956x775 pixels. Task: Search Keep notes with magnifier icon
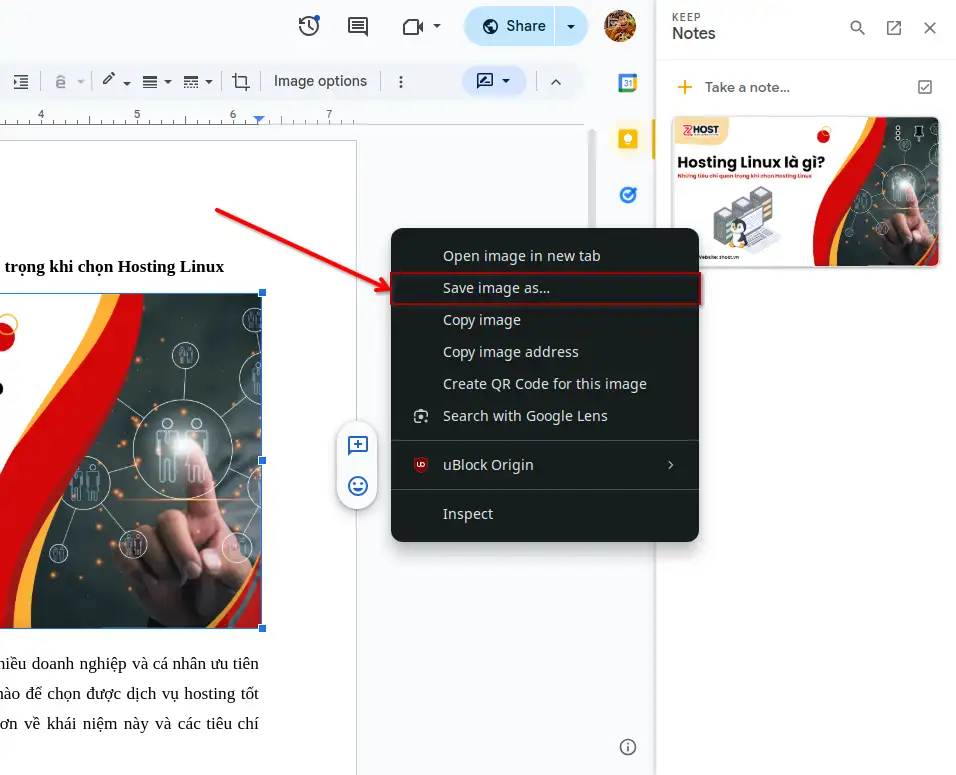[857, 27]
